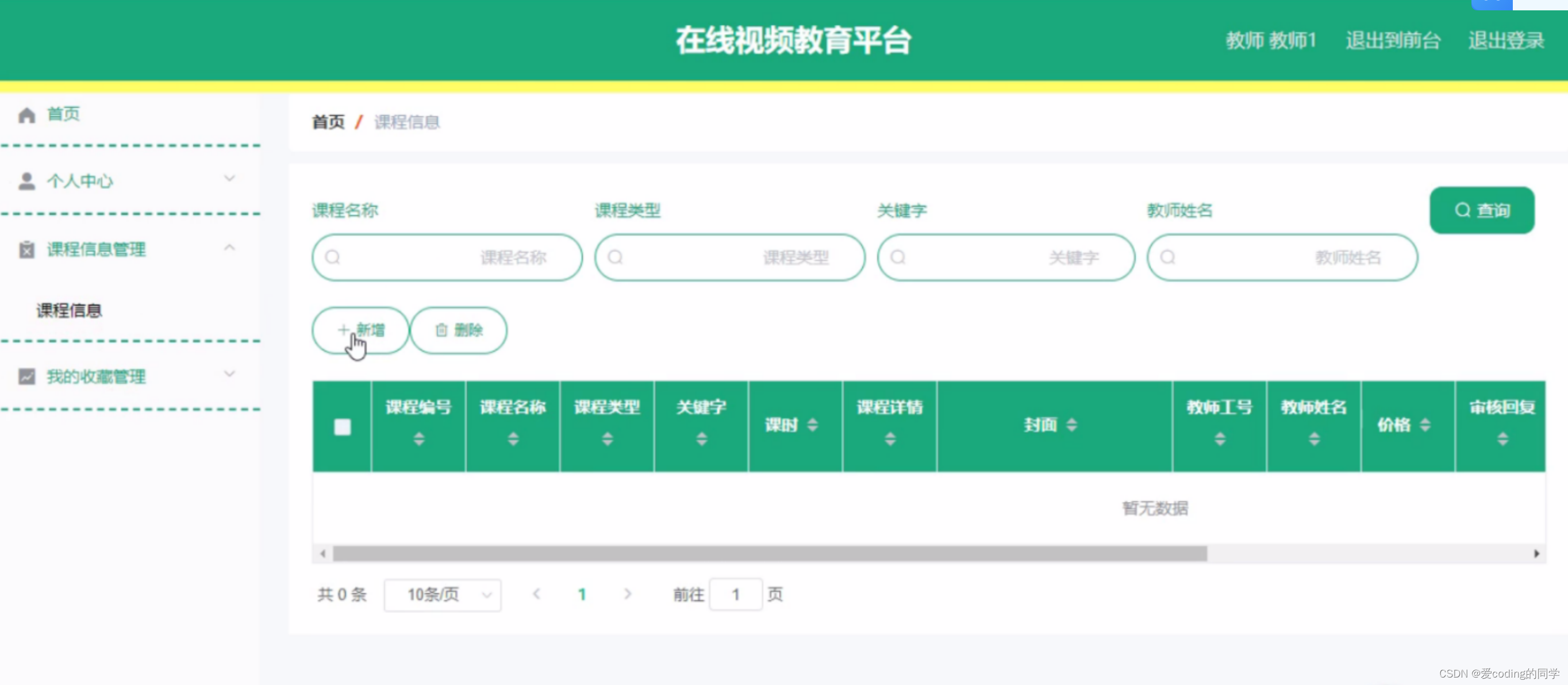The image size is (1568, 685).
Task: Click 前往 page number input
Action: click(x=735, y=594)
